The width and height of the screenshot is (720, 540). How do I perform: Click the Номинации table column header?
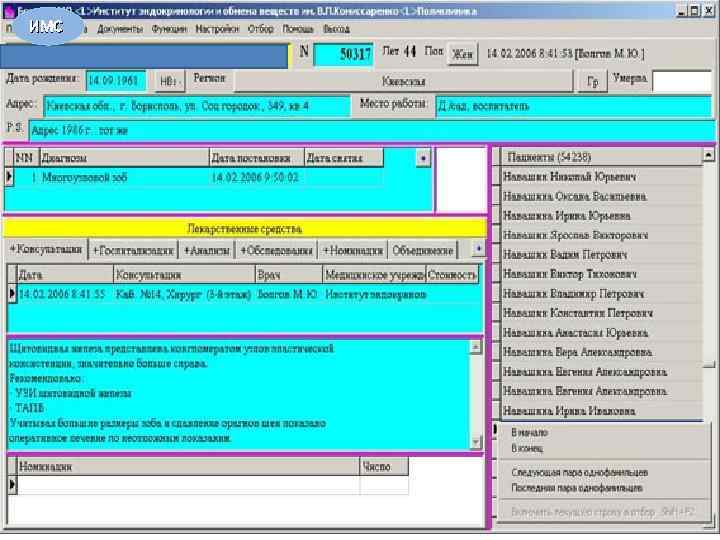click(x=188, y=467)
